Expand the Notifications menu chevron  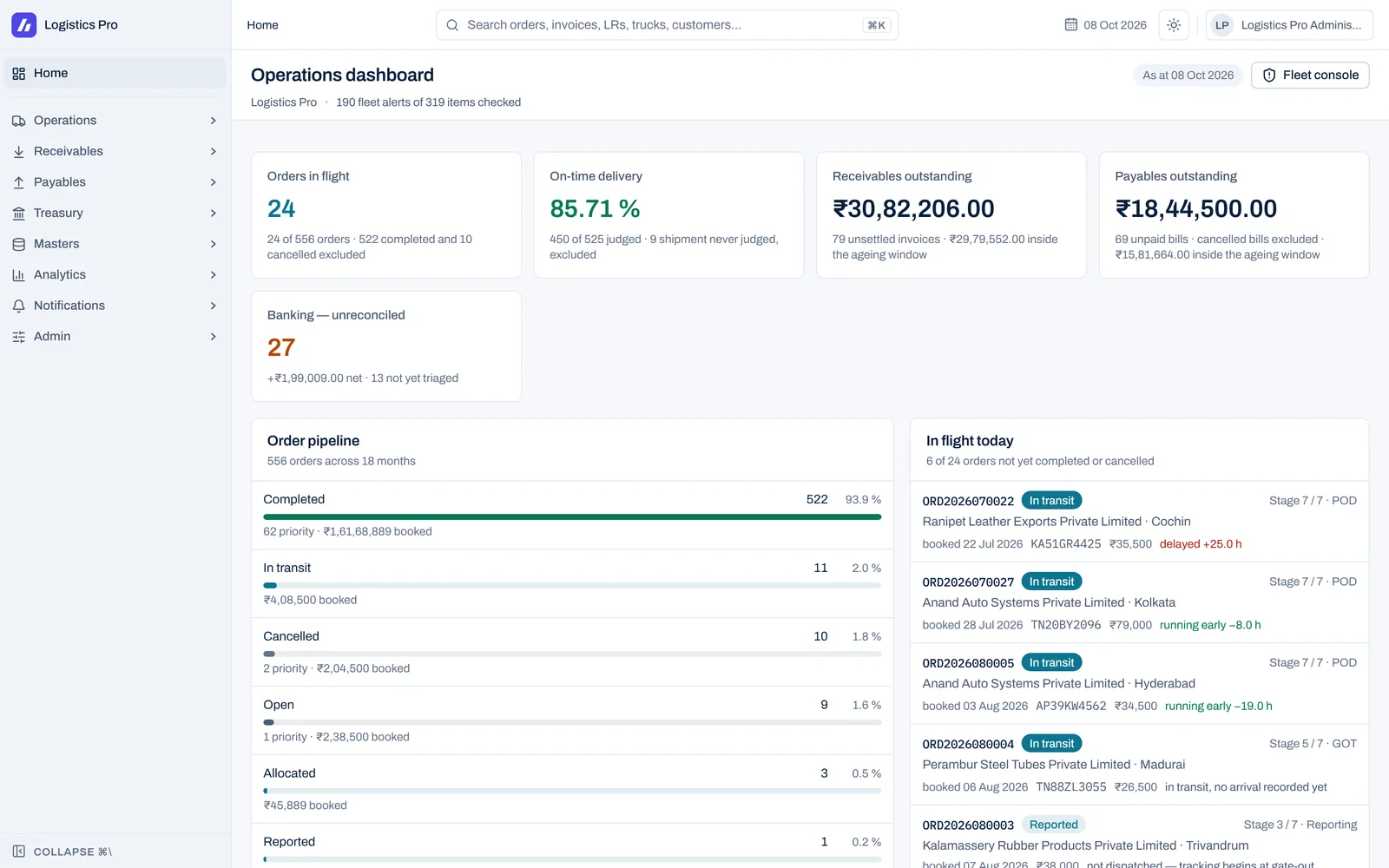click(213, 306)
